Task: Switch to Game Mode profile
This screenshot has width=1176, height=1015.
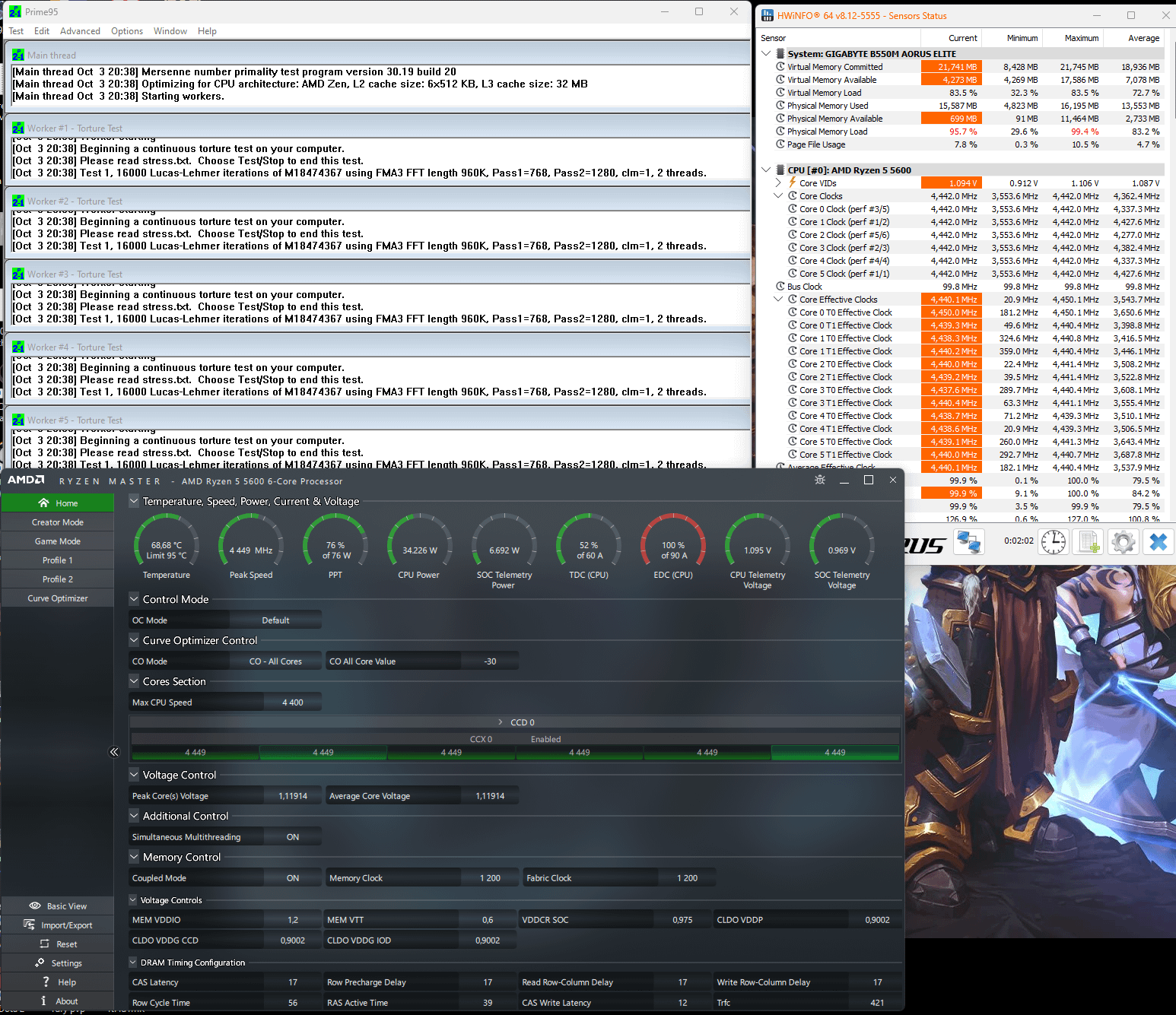Action: (58, 541)
